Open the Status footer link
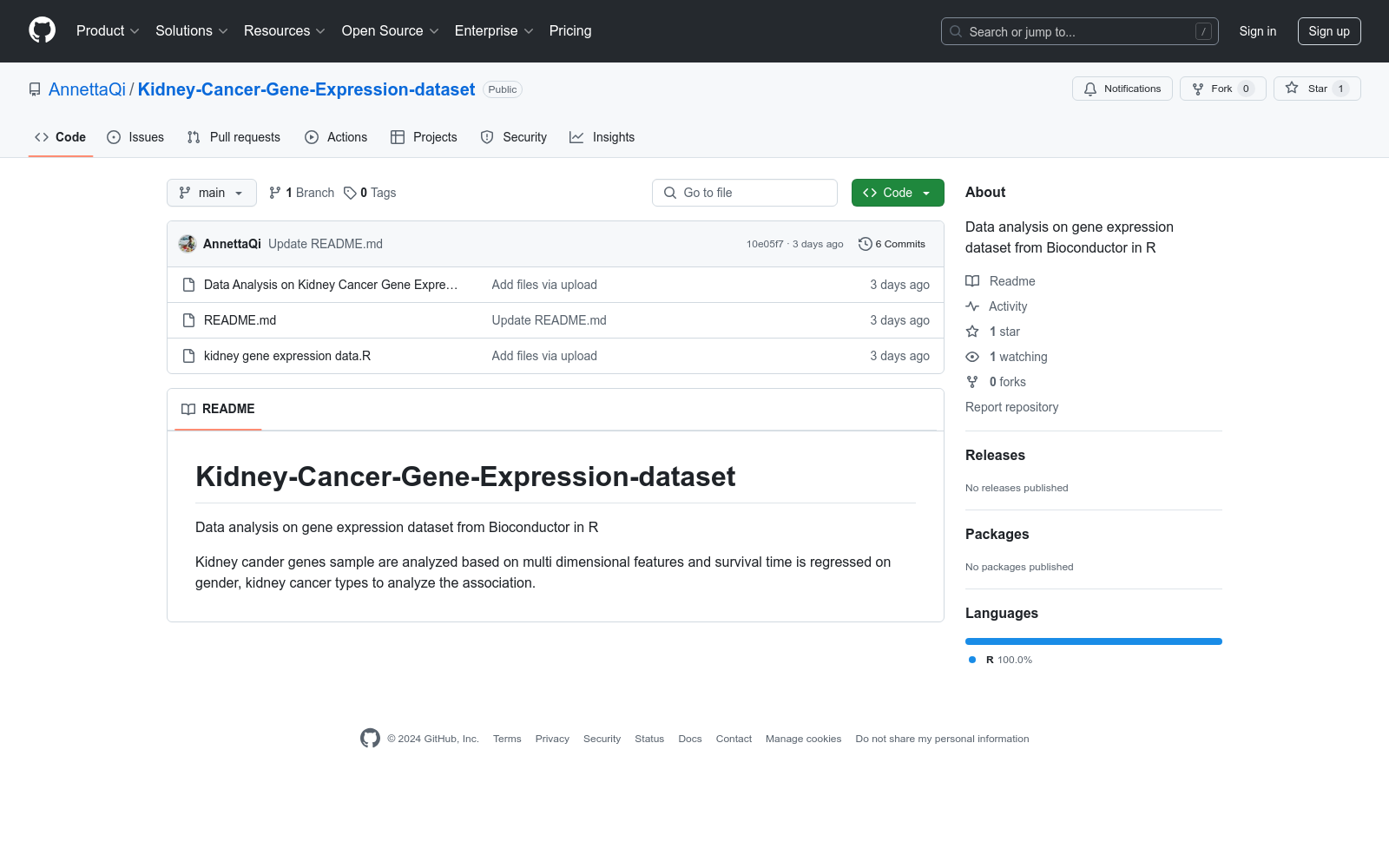Viewport: 1389px width, 868px height. (649, 739)
